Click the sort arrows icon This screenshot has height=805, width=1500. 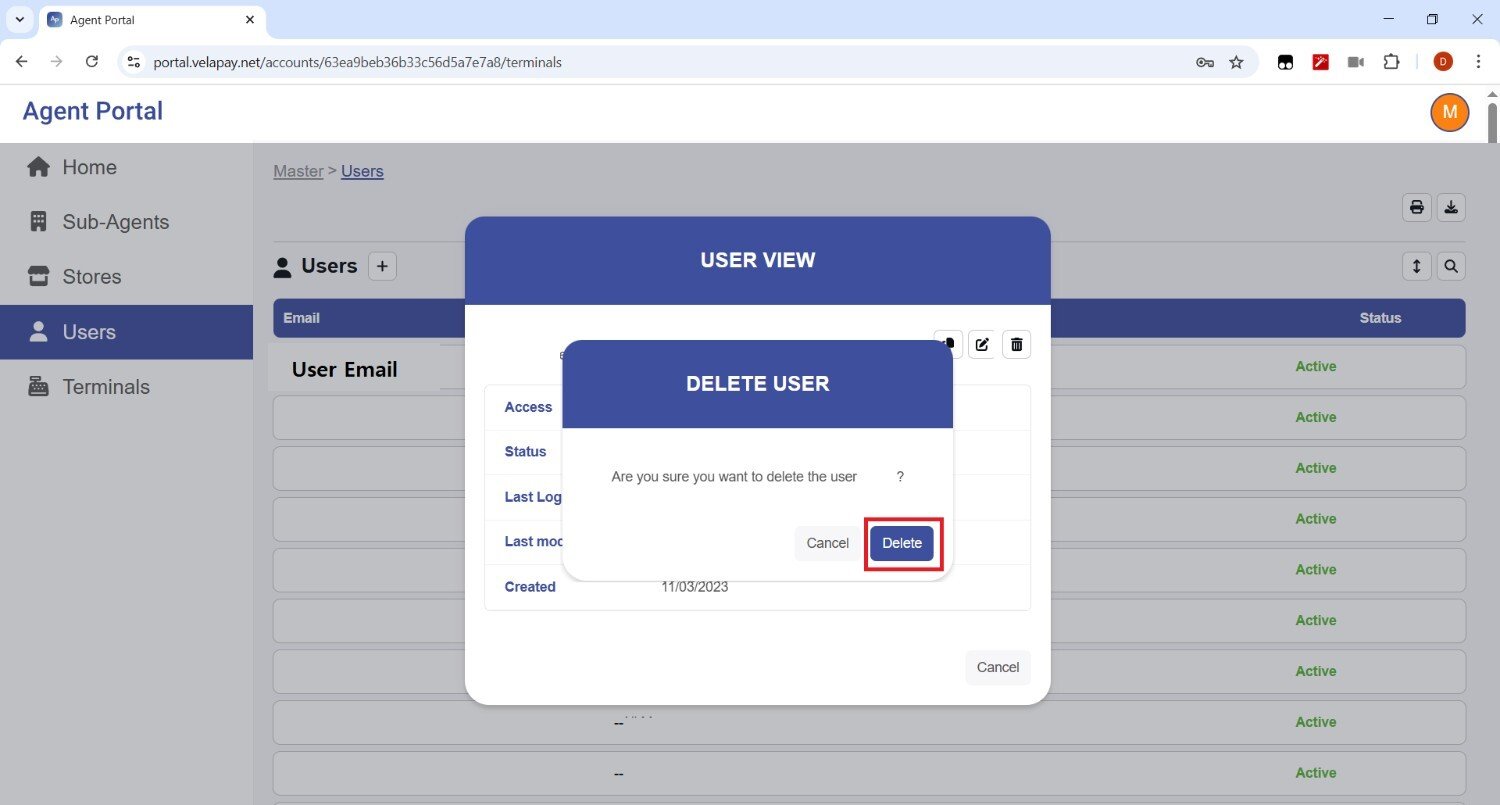coord(1416,266)
